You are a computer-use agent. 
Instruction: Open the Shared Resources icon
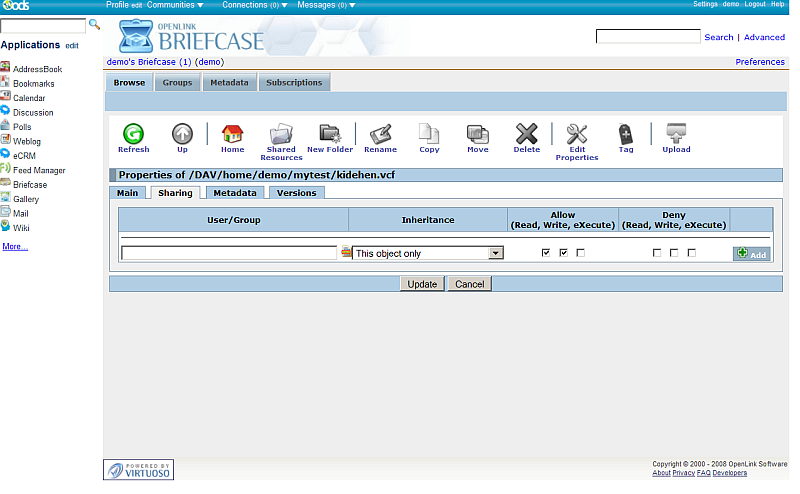pyautogui.click(x=281, y=134)
